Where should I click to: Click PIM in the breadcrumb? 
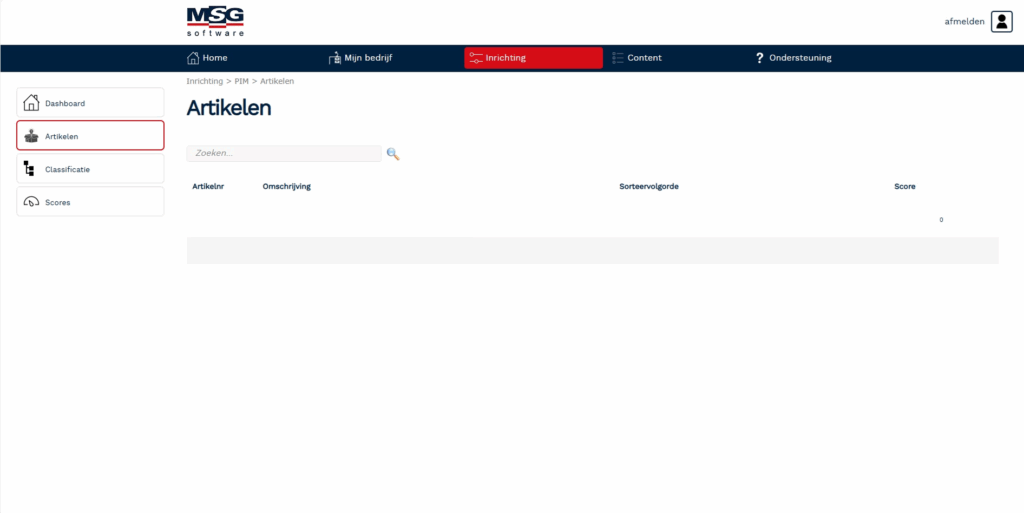click(x=241, y=81)
